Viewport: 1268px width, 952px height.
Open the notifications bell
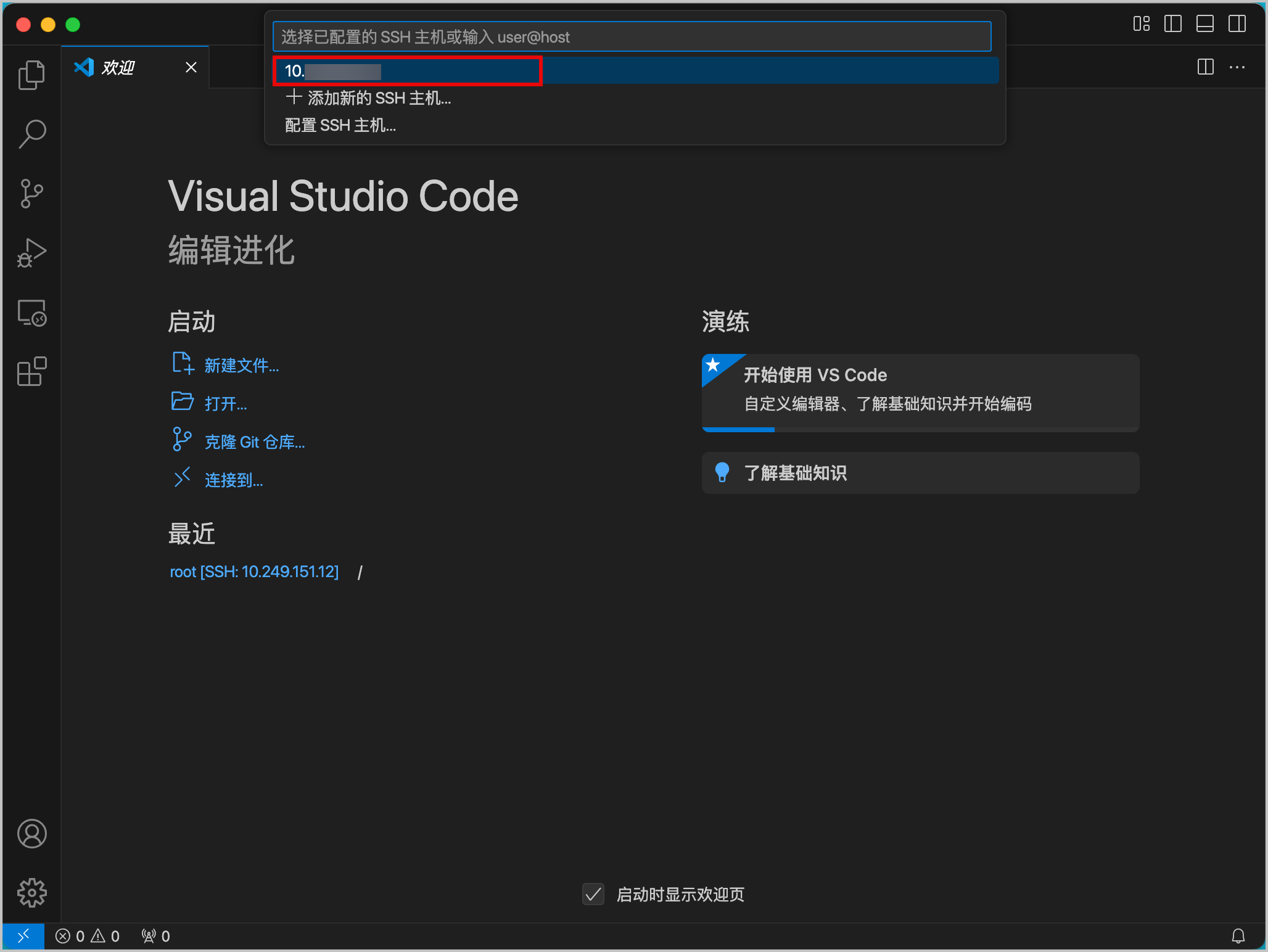[x=1238, y=937]
